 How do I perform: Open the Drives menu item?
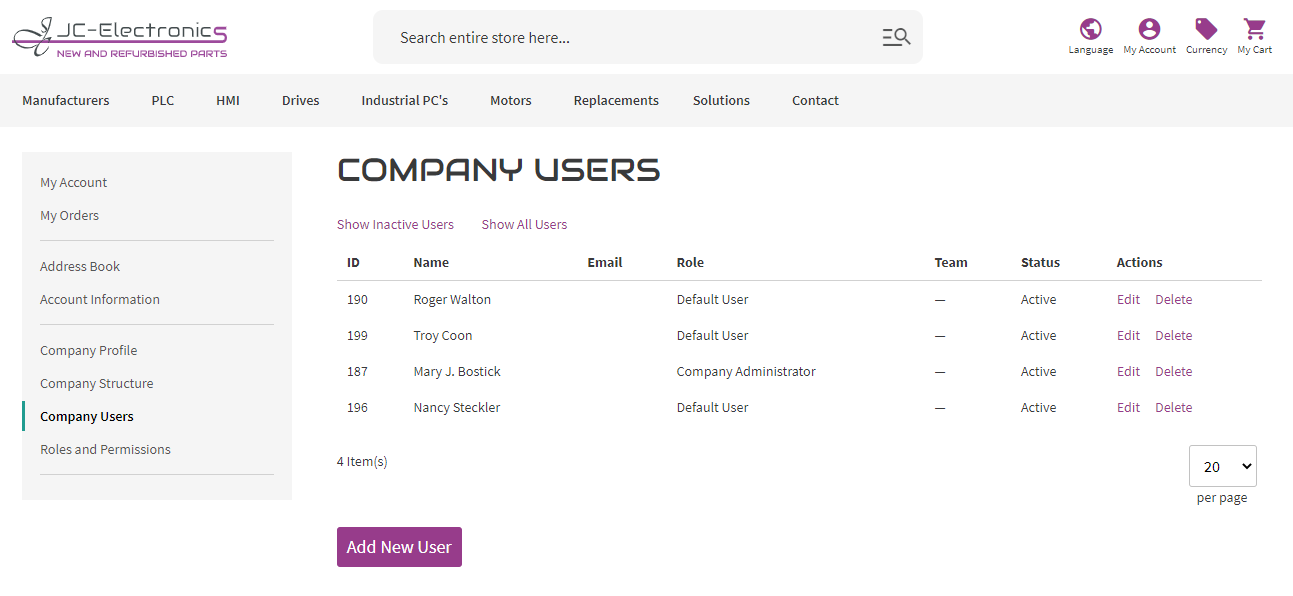pos(301,100)
